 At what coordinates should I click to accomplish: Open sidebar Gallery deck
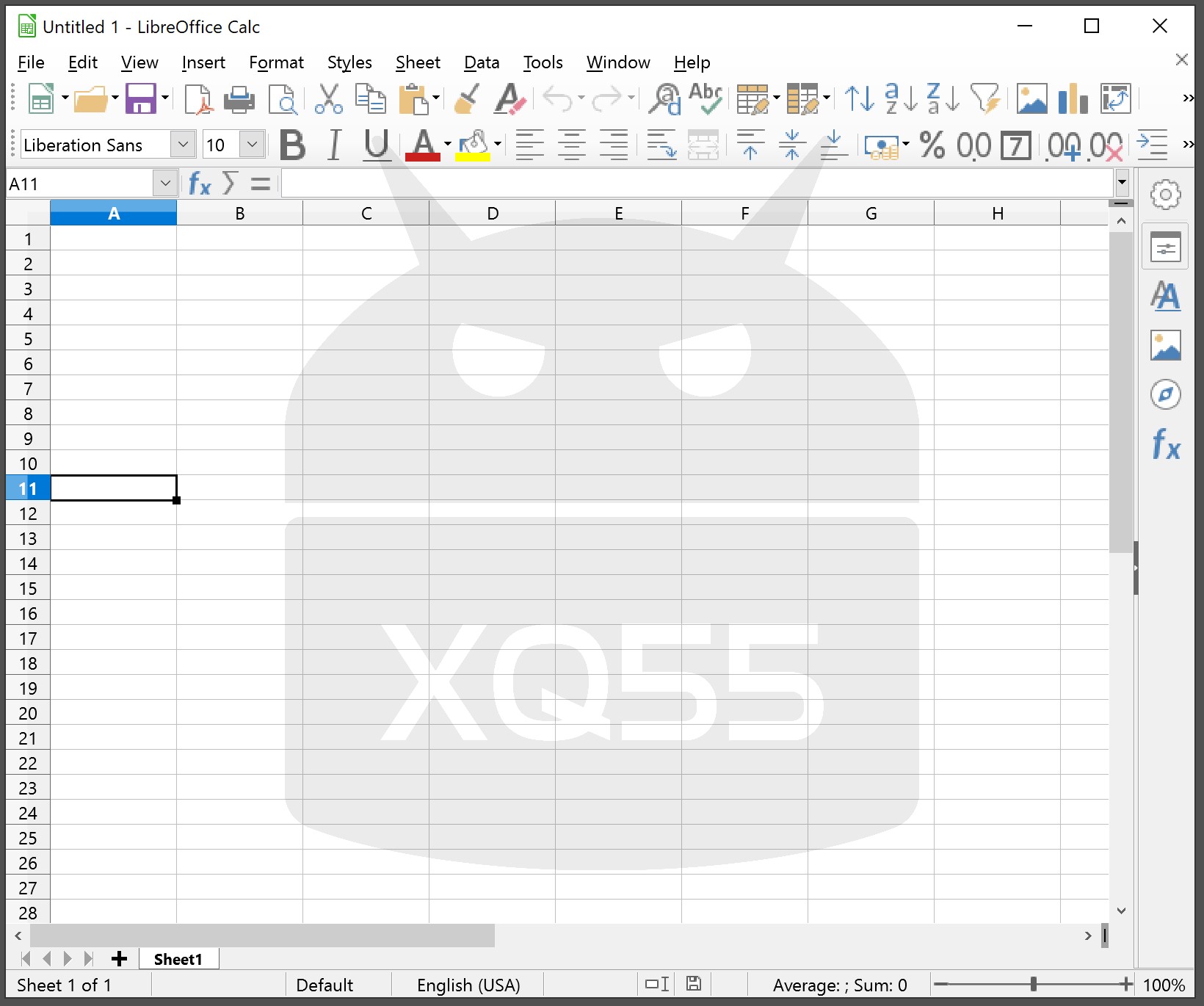[x=1165, y=345]
